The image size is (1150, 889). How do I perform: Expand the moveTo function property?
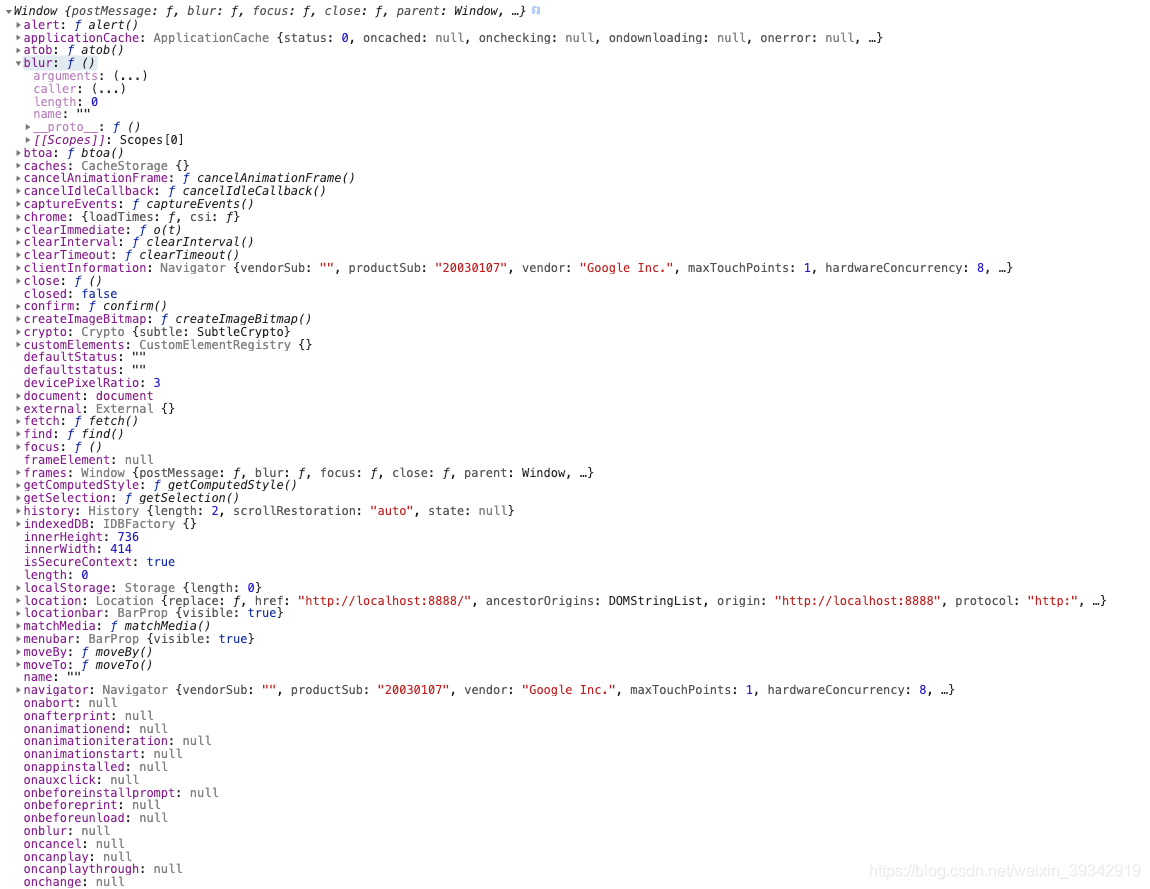(x=18, y=665)
